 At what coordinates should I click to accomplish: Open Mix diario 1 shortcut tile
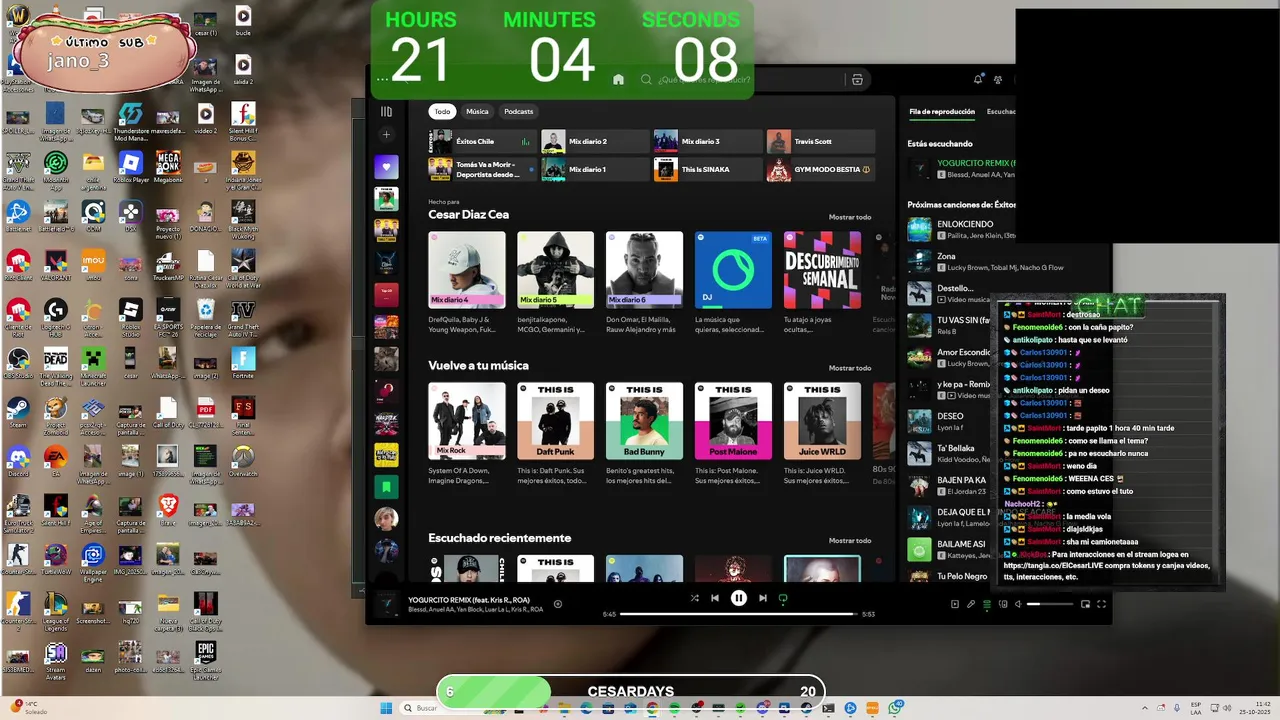[595, 169]
